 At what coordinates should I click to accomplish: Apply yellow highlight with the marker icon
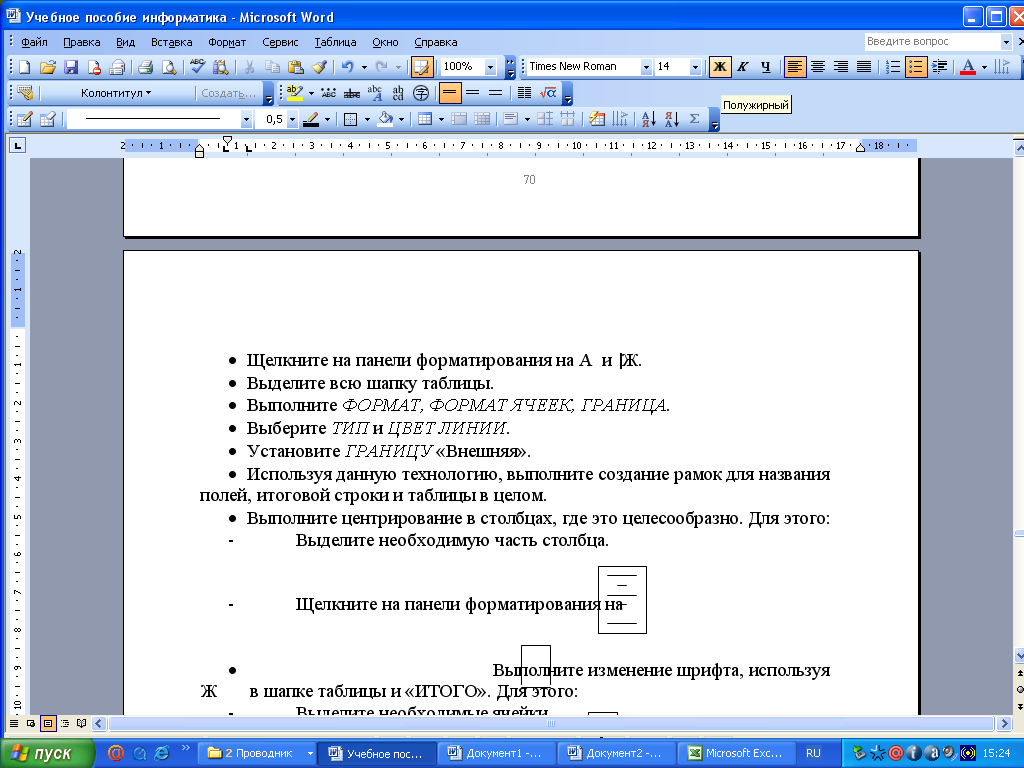tap(295, 93)
